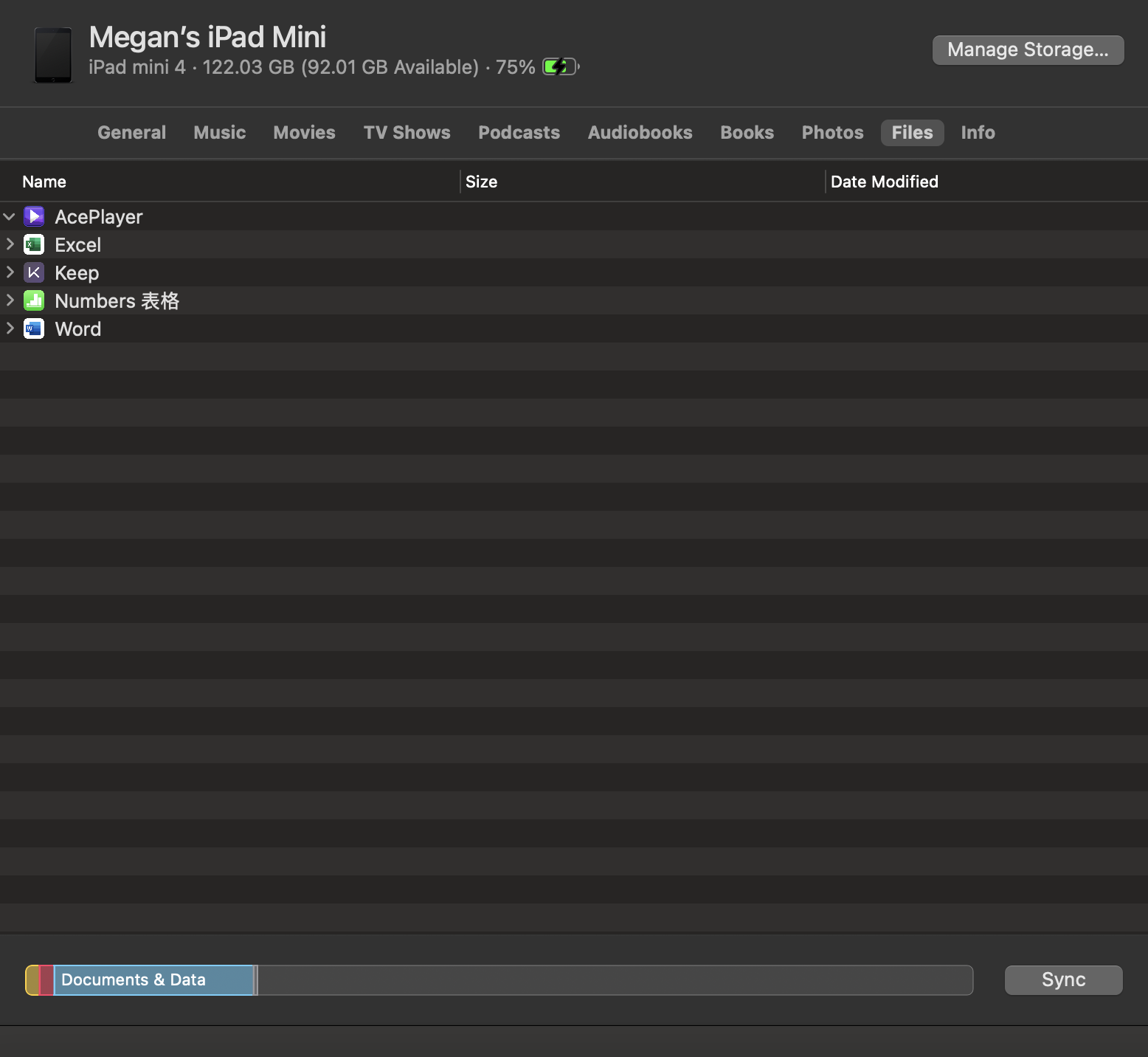
Task: Click the Excel app icon
Action: coord(34,244)
